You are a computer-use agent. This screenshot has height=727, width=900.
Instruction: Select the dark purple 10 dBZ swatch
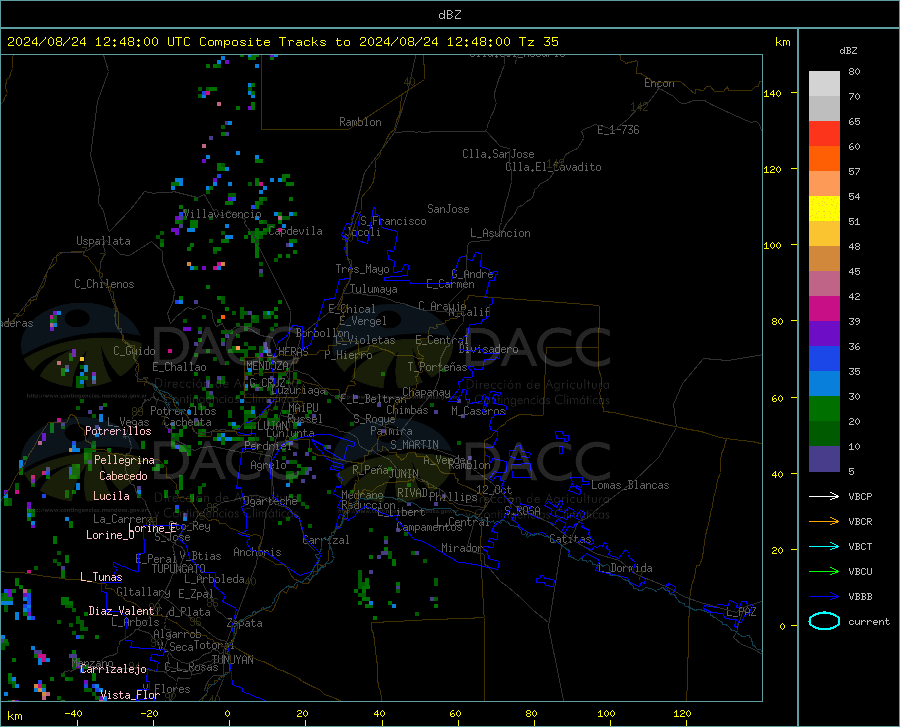tap(824, 459)
